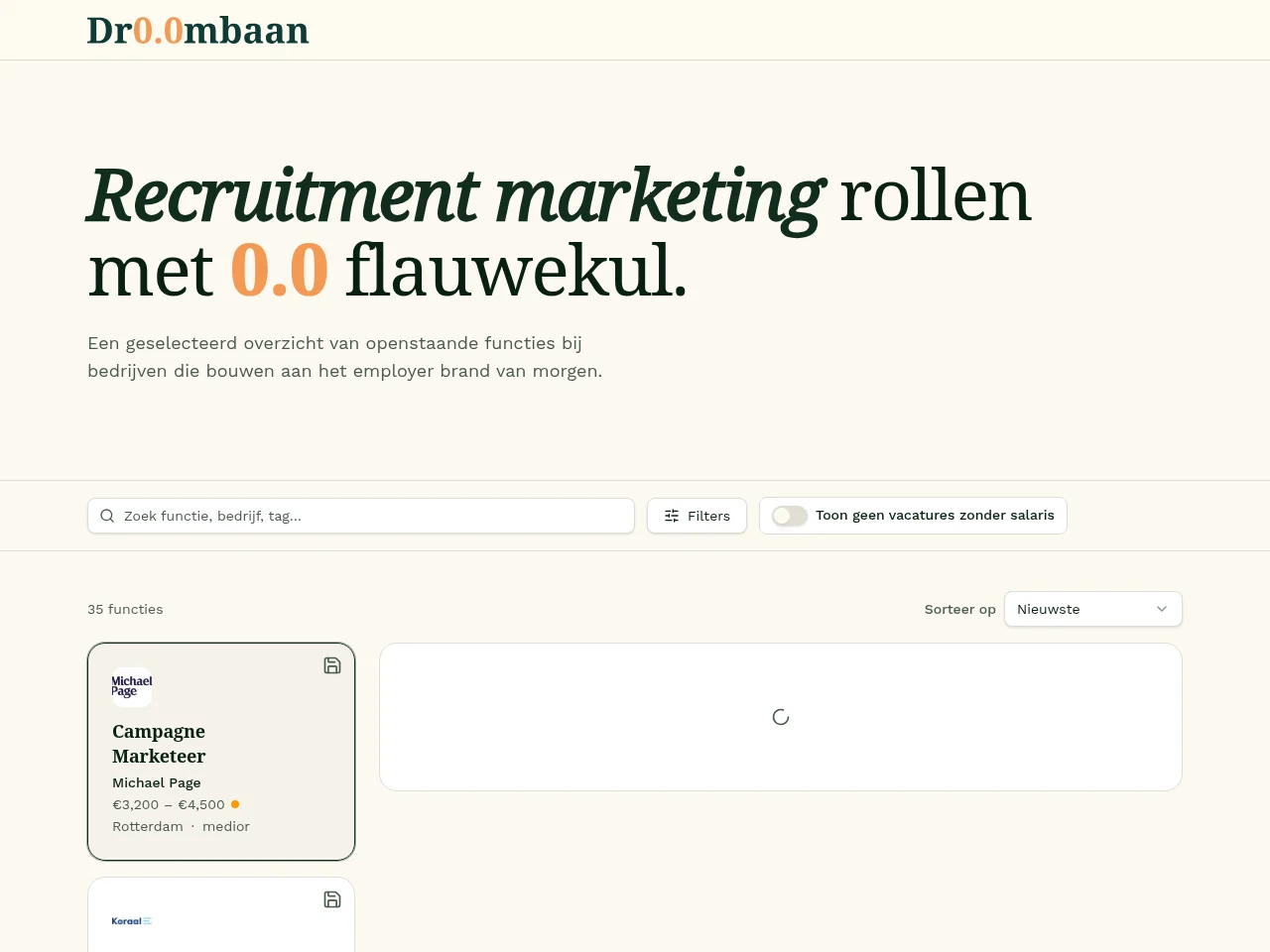The width and height of the screenshot is (1270, 952).
Task: Click the '€3,200 – €4,500' salary text
Action: coord(169,804)
